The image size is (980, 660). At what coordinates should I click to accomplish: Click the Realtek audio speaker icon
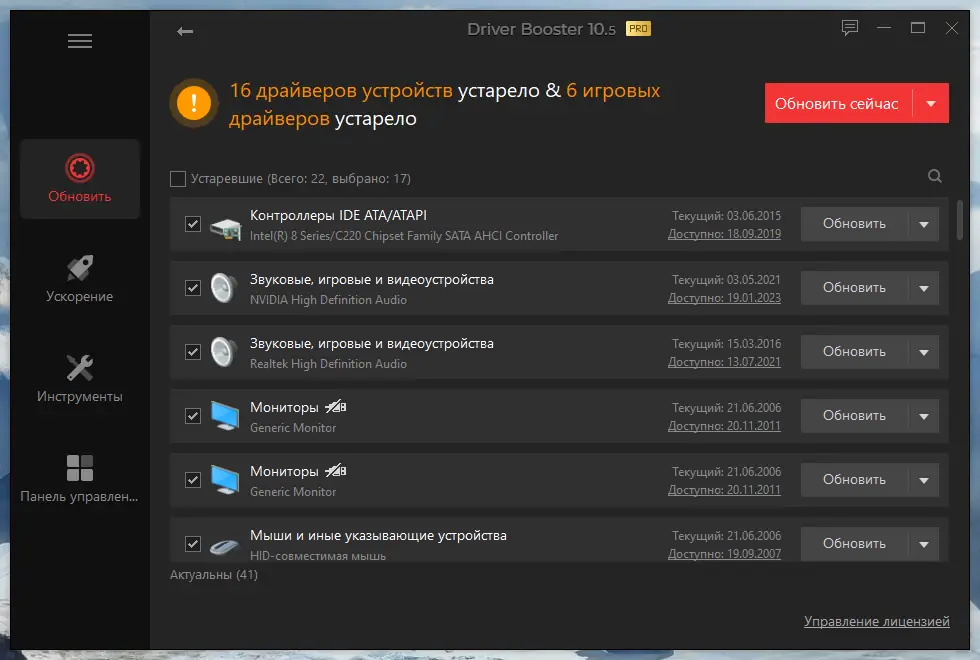pos(224,352)
